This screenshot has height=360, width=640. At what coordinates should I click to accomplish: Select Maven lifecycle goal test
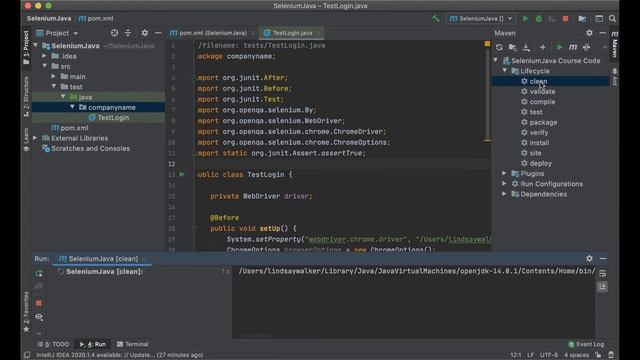point(536,112)
